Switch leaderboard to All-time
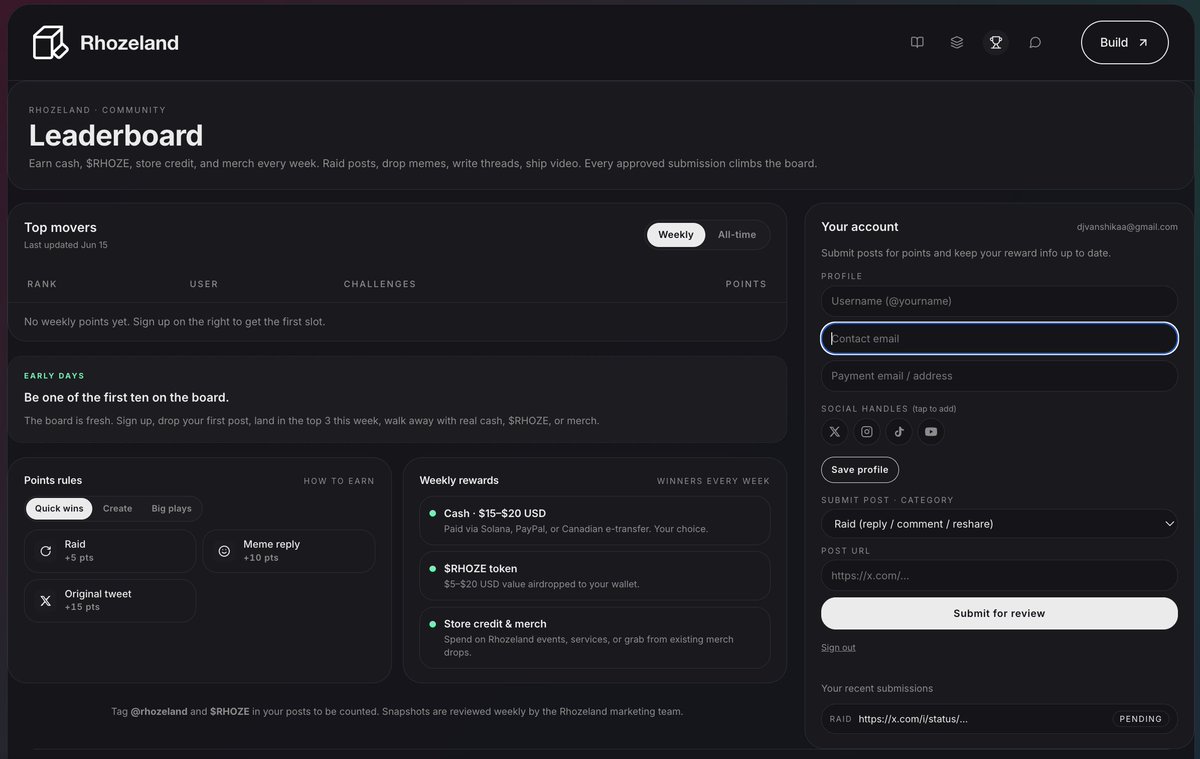Screen dimensions: 1200x759 737,235
